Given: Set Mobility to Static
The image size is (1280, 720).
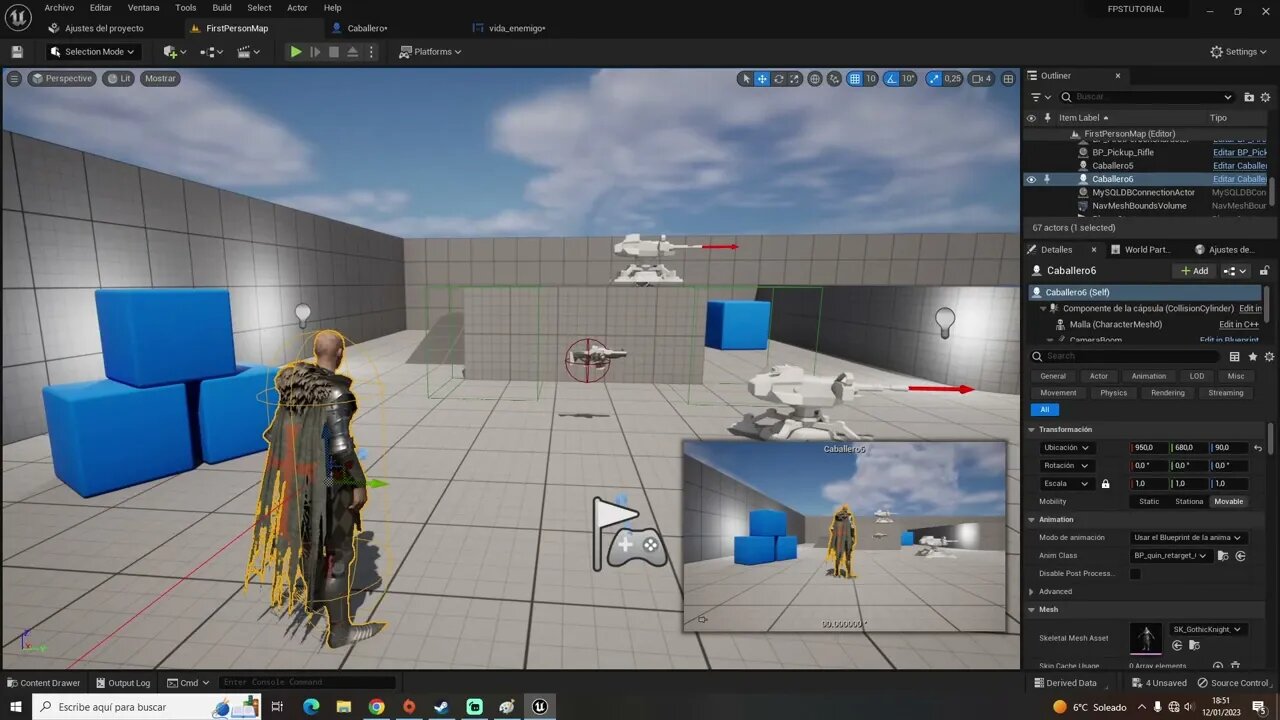Looking at the screenshot, I should (1149, 502).
